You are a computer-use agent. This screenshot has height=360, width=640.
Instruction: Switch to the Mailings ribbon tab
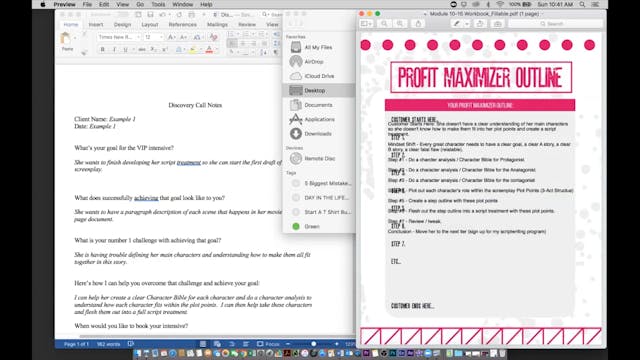[217, 24]
